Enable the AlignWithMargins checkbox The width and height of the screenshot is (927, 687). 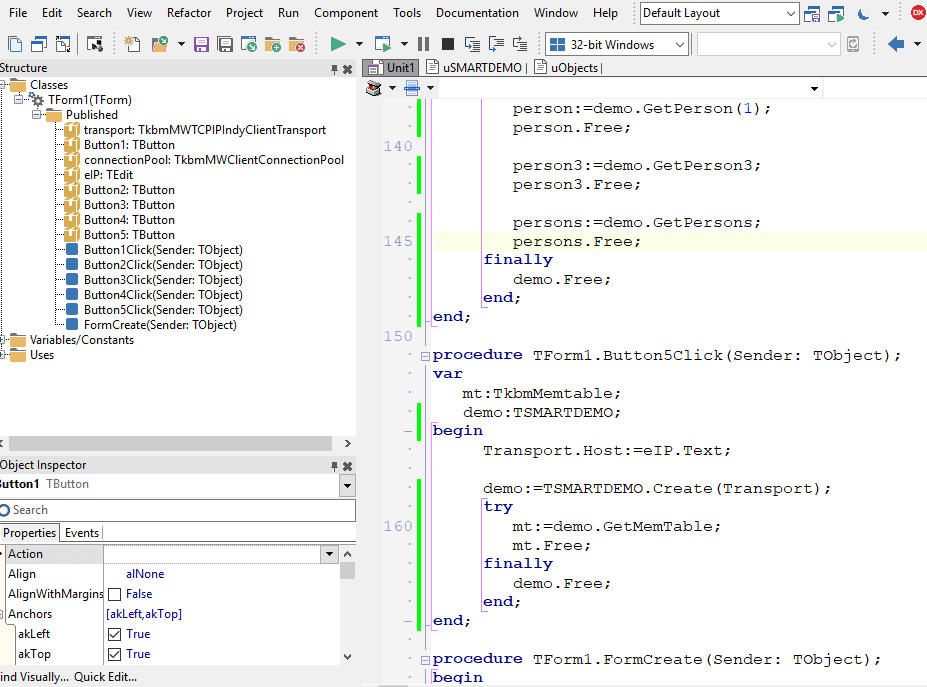114,593
